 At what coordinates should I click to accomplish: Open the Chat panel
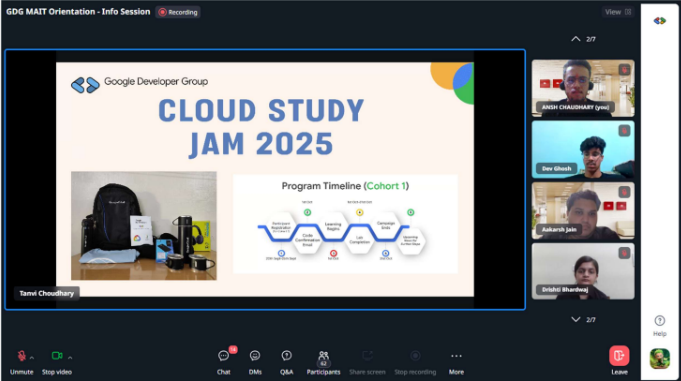[x=224, y=362]
